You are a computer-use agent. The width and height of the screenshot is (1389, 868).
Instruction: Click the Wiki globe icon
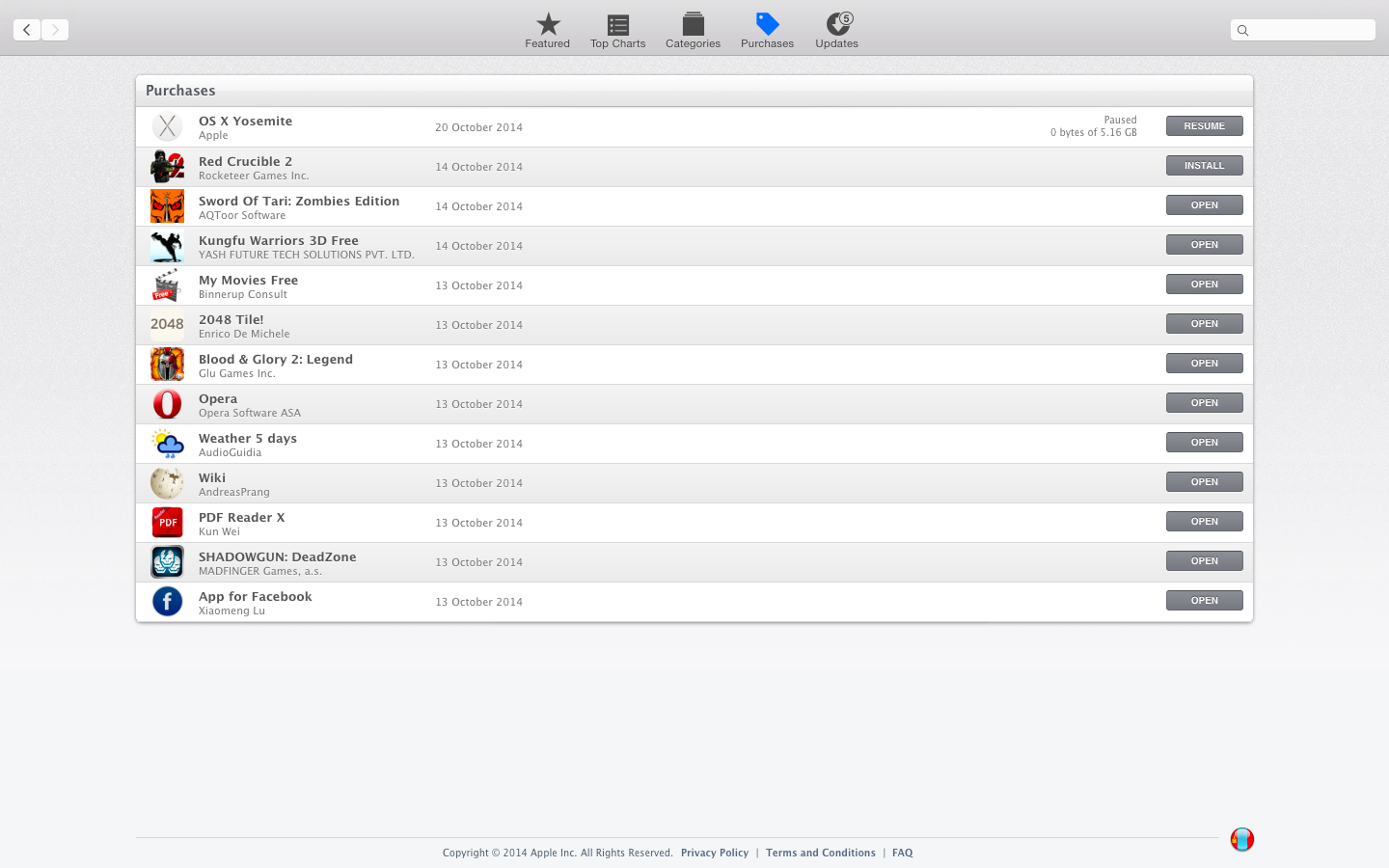click(167, 482)
